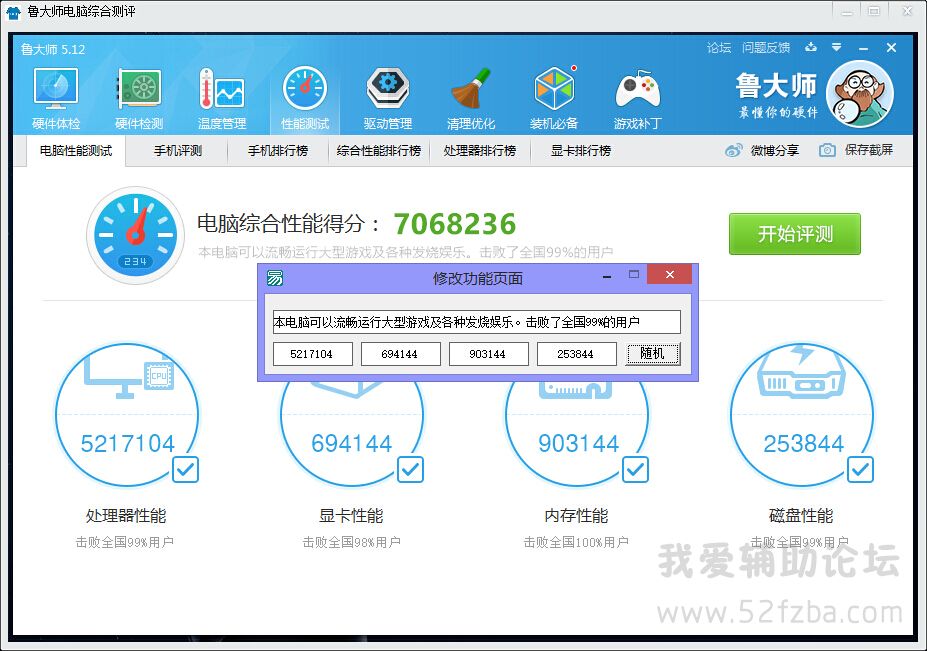Open the 装机必备 essential software cube icon
Viewport: 927px width, 651px height.
(x=554, y=90)
